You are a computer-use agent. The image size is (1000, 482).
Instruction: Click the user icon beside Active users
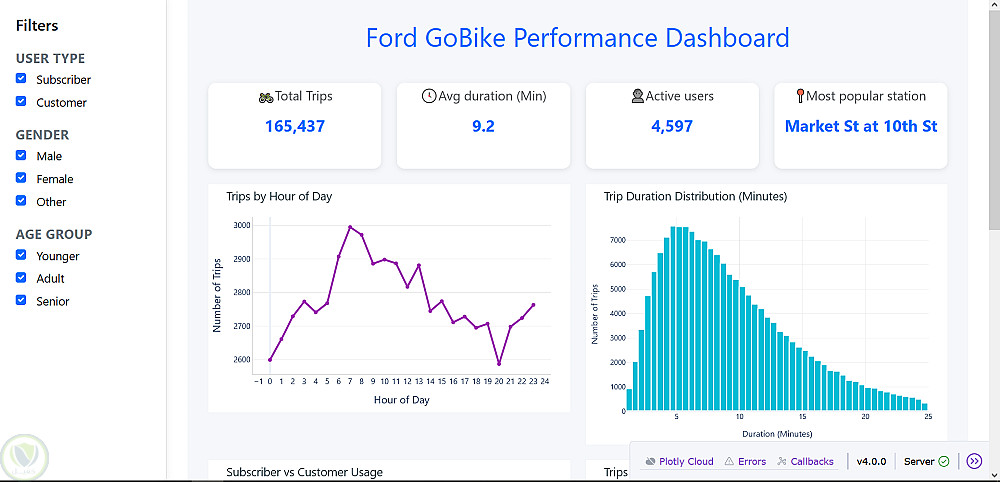[x=637, y=97]
